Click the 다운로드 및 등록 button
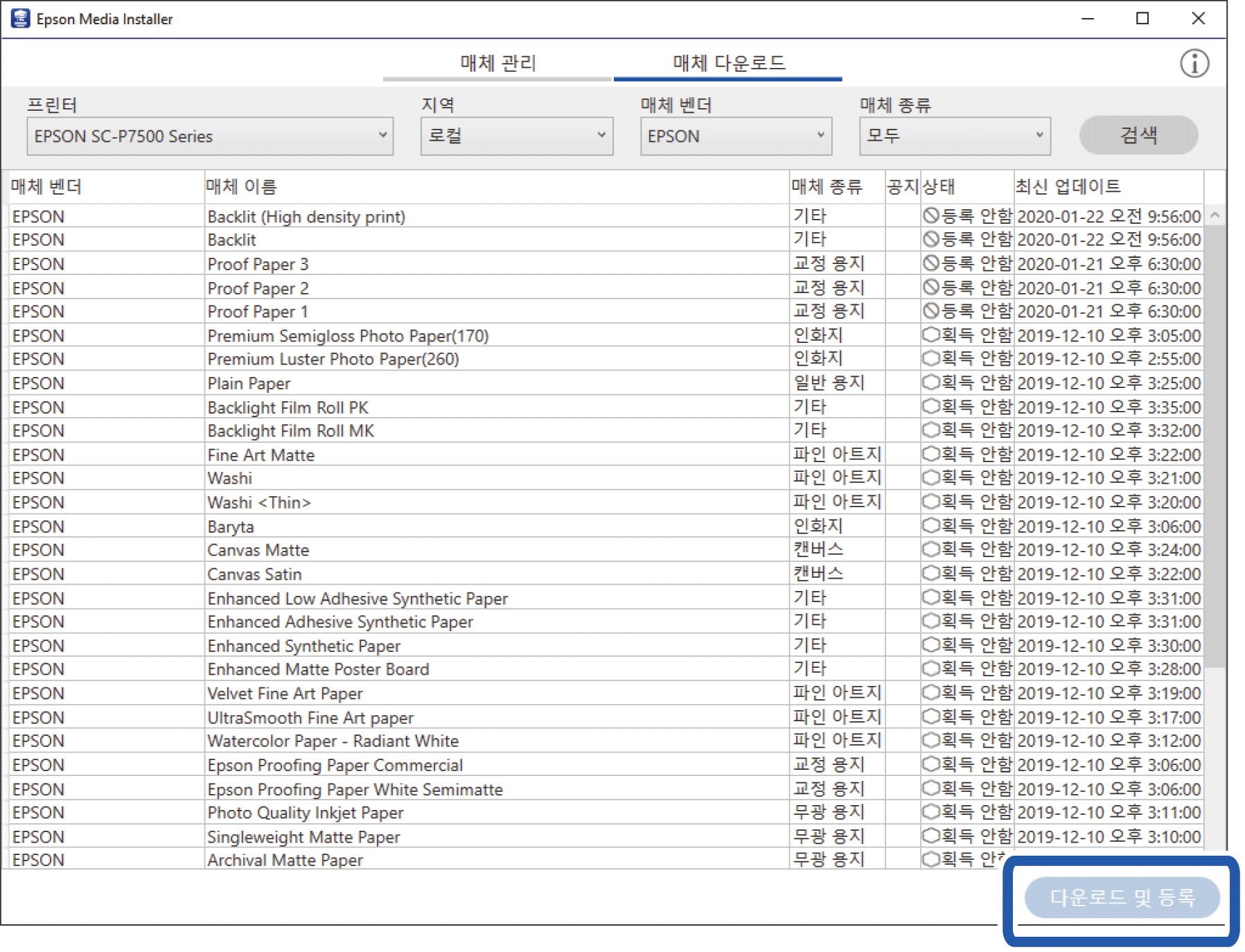Screen dimensions: 1245x952 click(x=1121, y=897)
